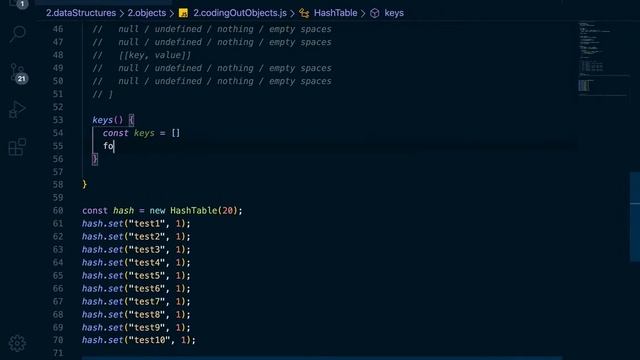Click the HashTable class symbol icon
This screenshot has height=360, width=640.
(304, 13)
